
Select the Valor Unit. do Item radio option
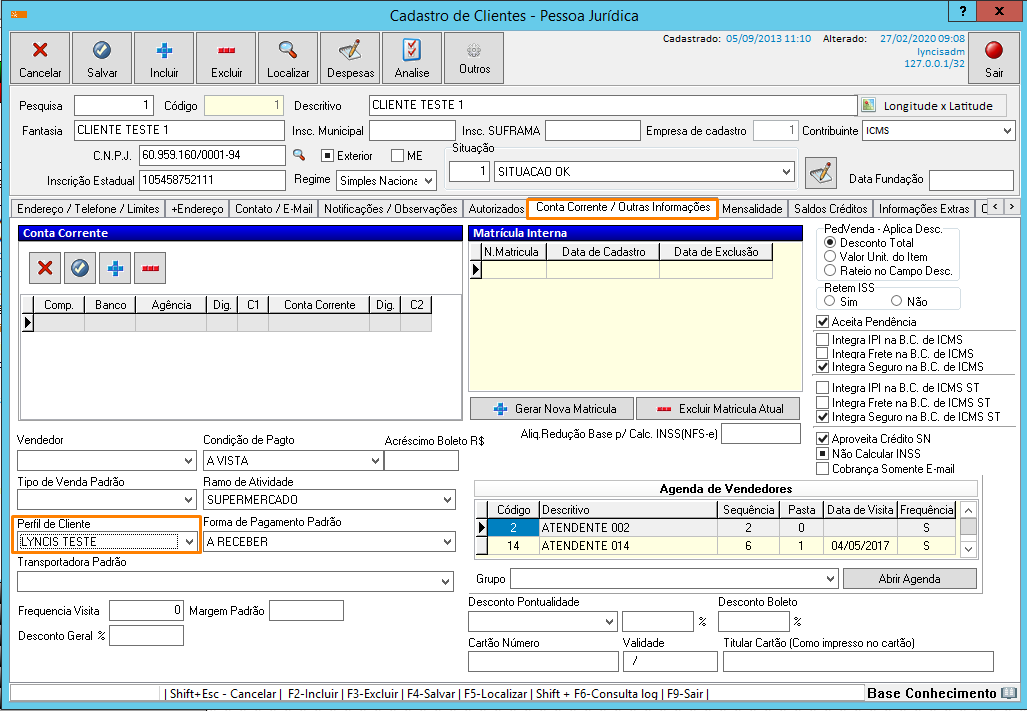829,256
